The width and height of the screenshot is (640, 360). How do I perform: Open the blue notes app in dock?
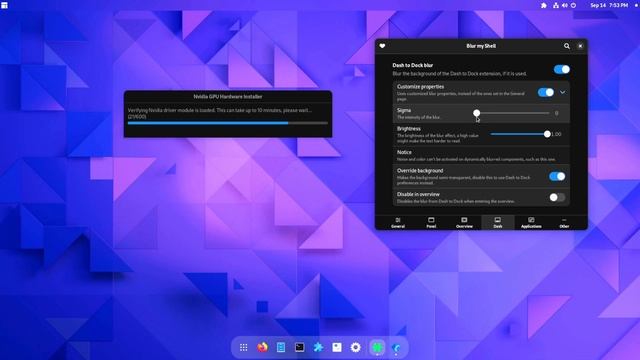pyautogui.click(x=281, y=347)
